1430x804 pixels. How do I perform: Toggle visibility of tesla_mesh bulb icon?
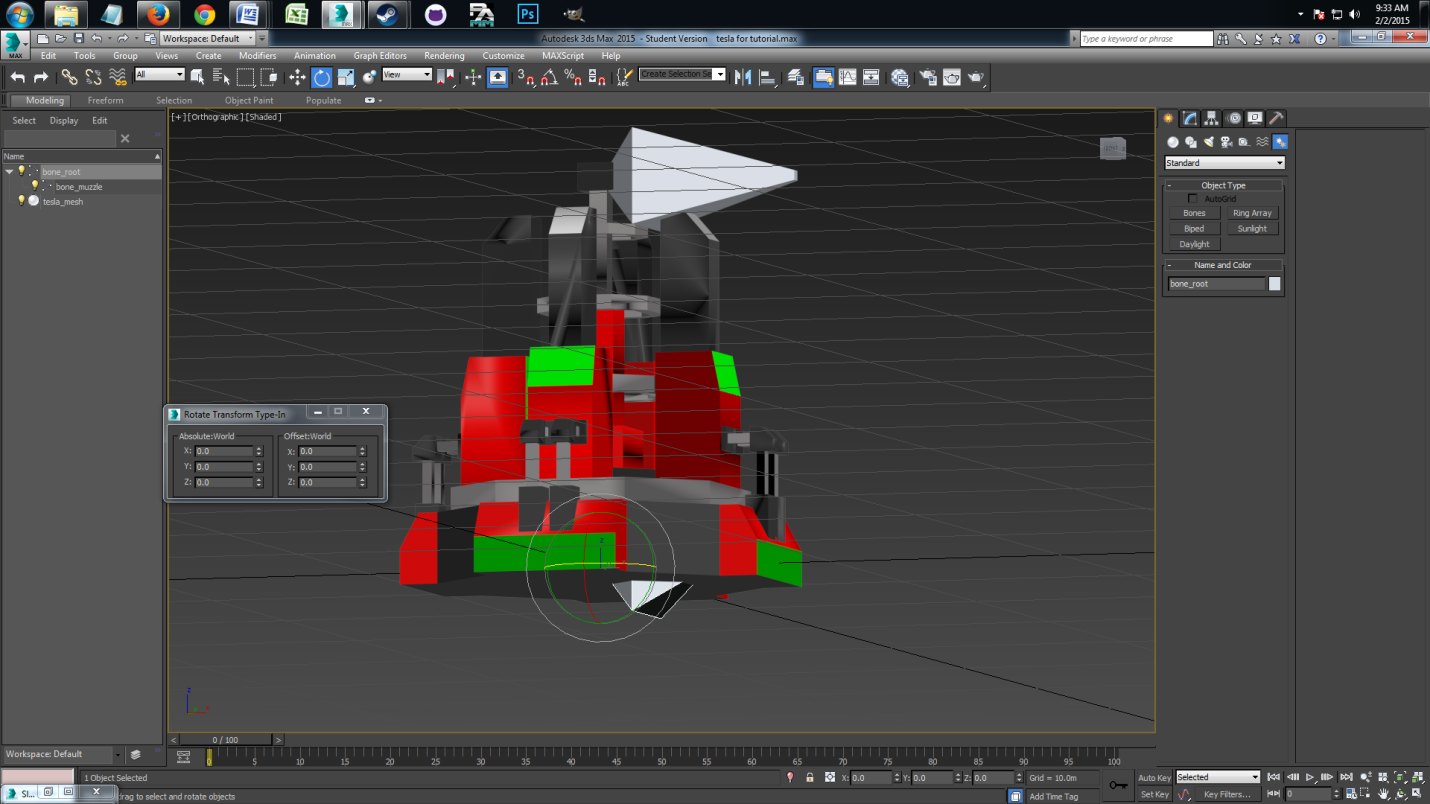[21, 201]
